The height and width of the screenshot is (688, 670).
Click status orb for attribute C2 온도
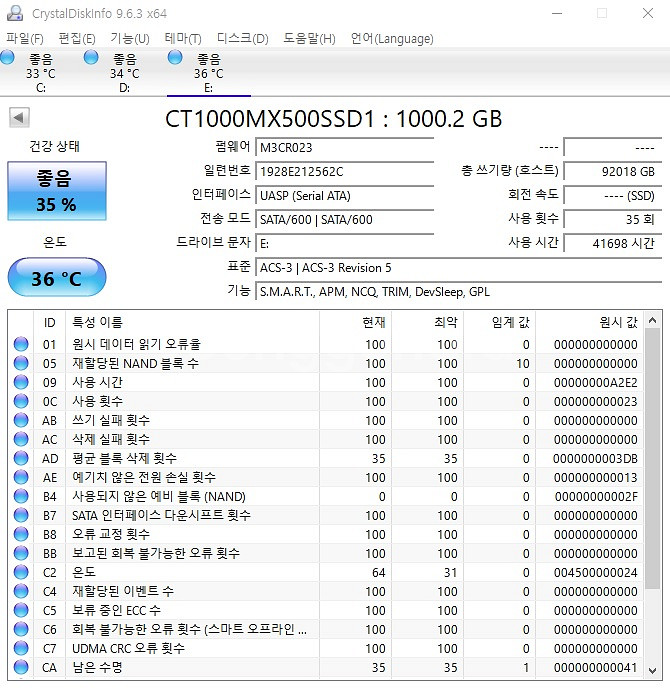tap(21, 572)
